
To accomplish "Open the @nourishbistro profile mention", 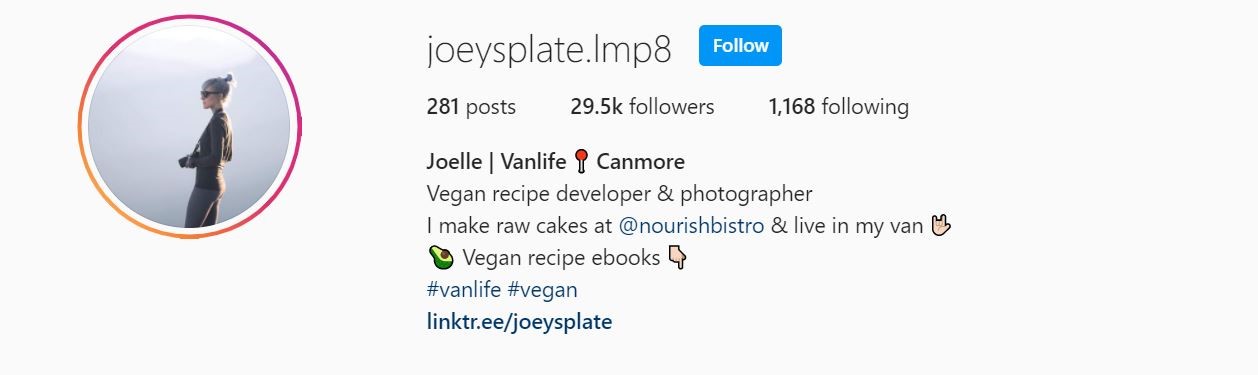I will click(692, 226).
